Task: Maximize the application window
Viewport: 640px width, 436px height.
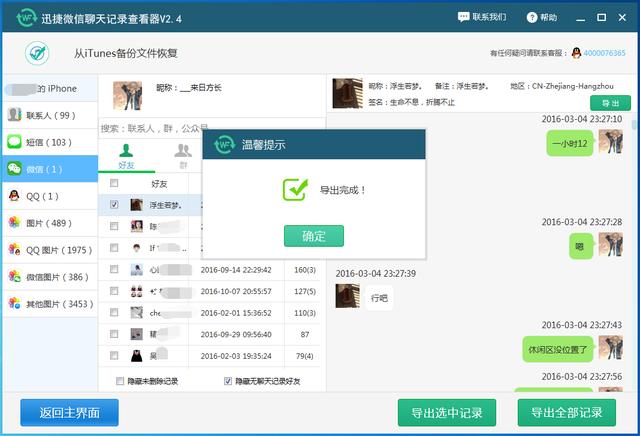Action: [601, 18]
